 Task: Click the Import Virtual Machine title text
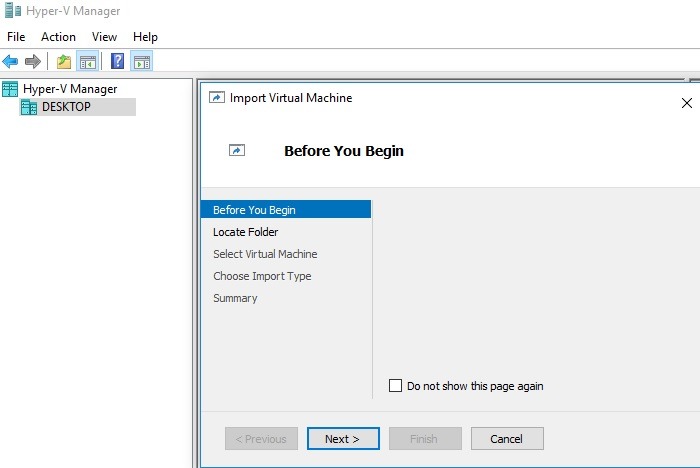[x=291, y=98]
